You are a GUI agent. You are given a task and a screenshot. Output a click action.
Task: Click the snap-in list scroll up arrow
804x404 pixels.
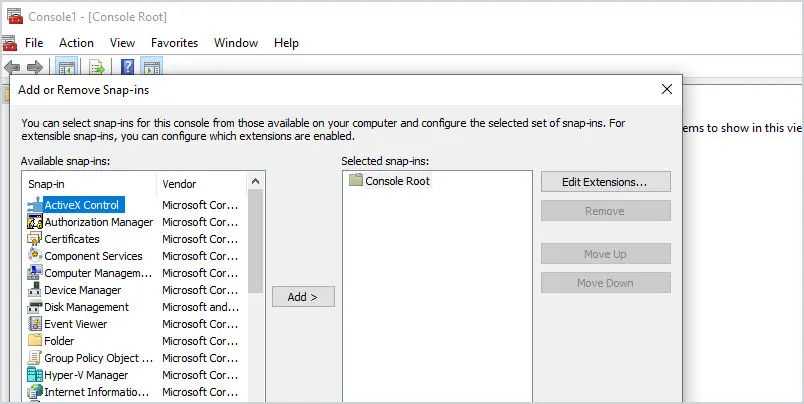pyautogui.click(x=256, y=181)
